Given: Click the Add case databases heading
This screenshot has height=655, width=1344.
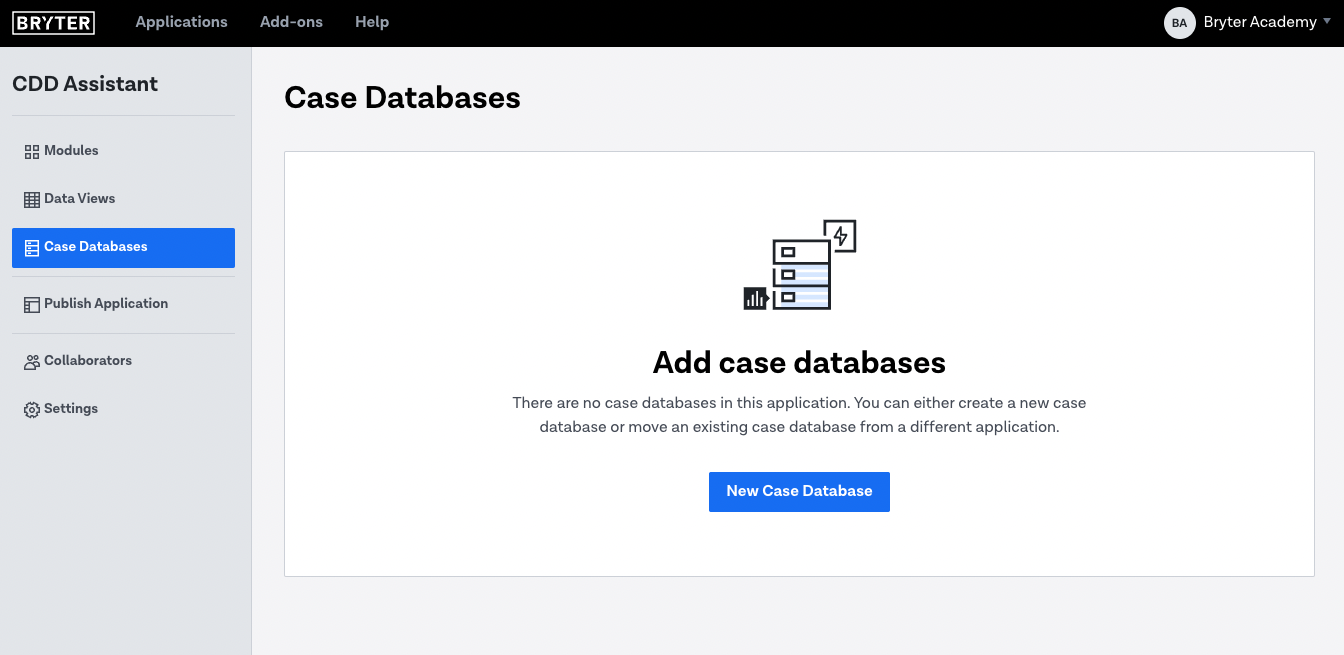Looking at the screenshot, I should coord(799,362).
